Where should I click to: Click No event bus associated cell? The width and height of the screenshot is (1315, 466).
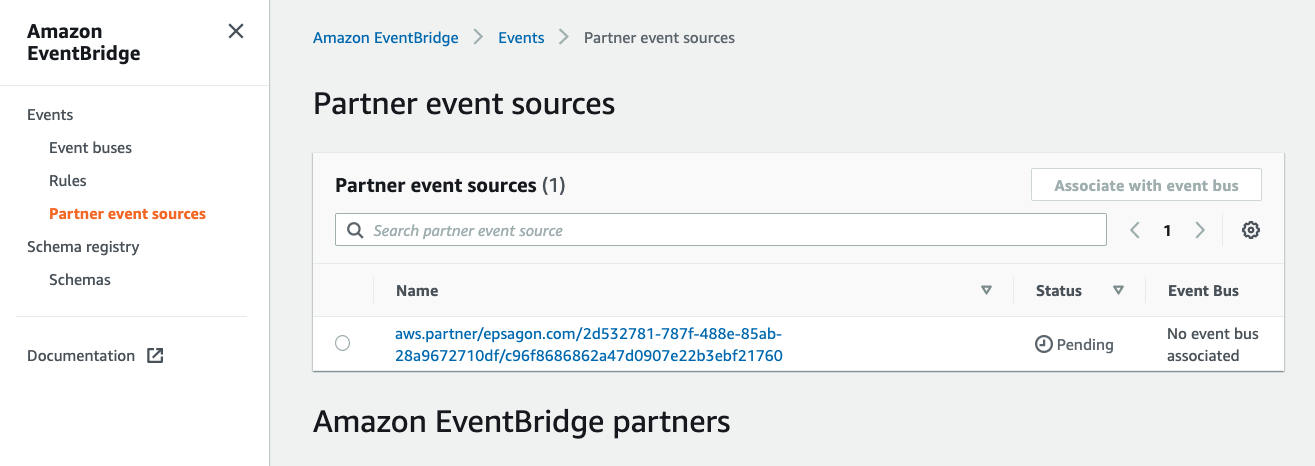point(1213,344)
